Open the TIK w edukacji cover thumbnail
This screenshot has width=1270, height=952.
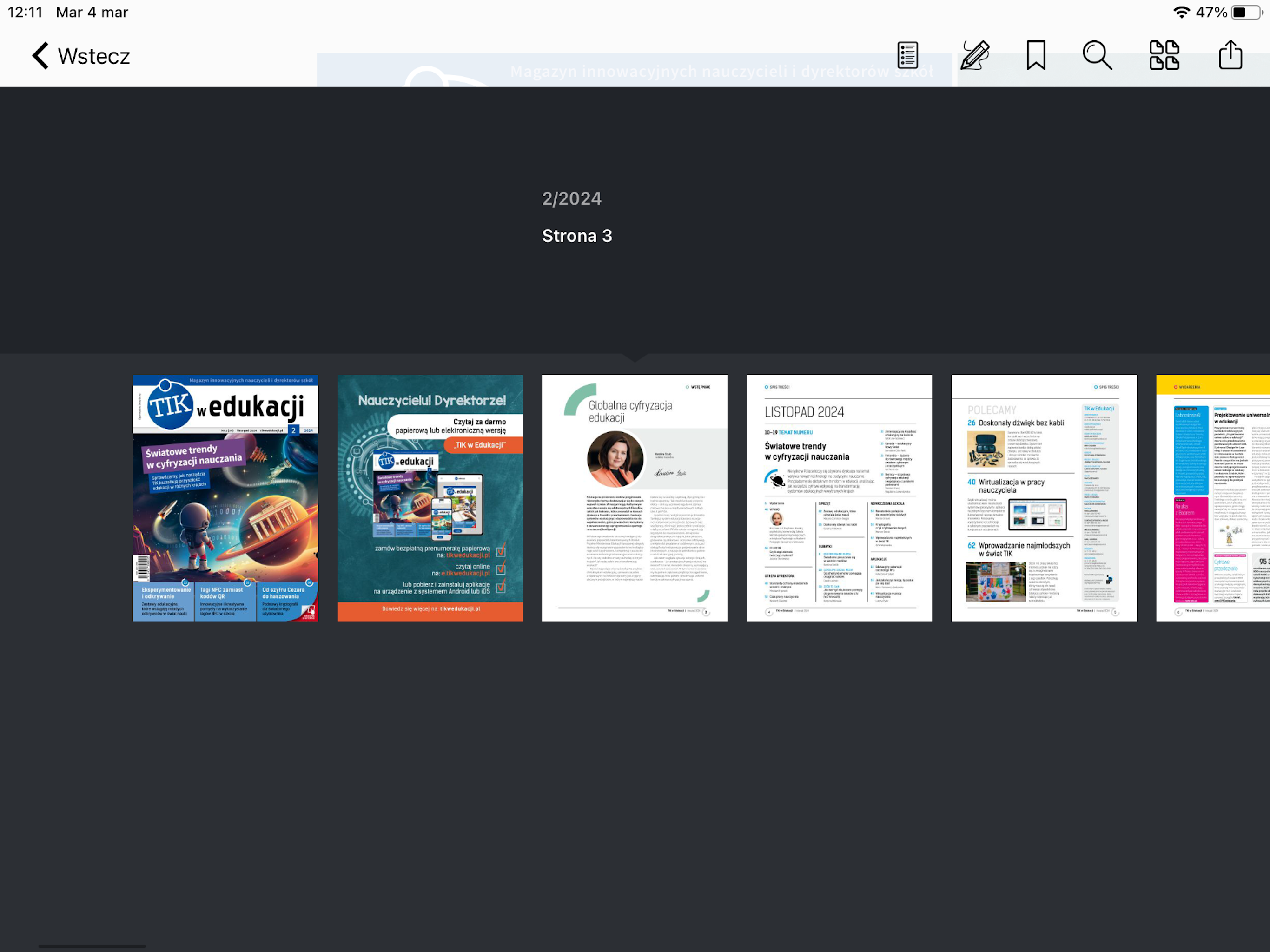click(x=225, y=498)
